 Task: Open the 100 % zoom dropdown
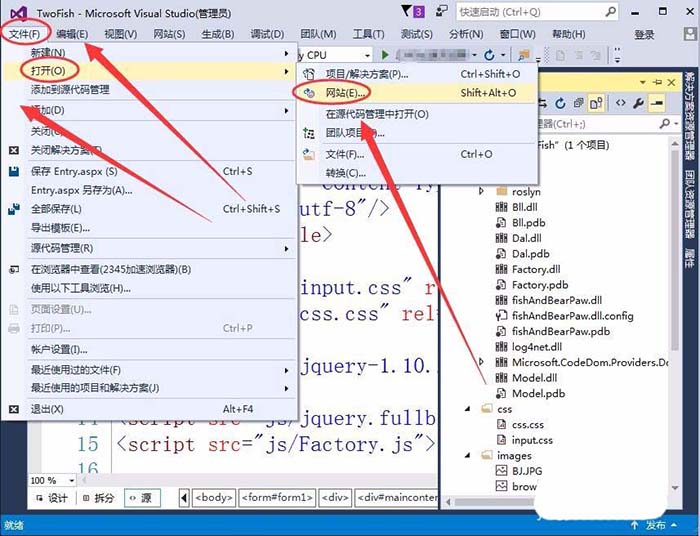[x=71, y=481]
